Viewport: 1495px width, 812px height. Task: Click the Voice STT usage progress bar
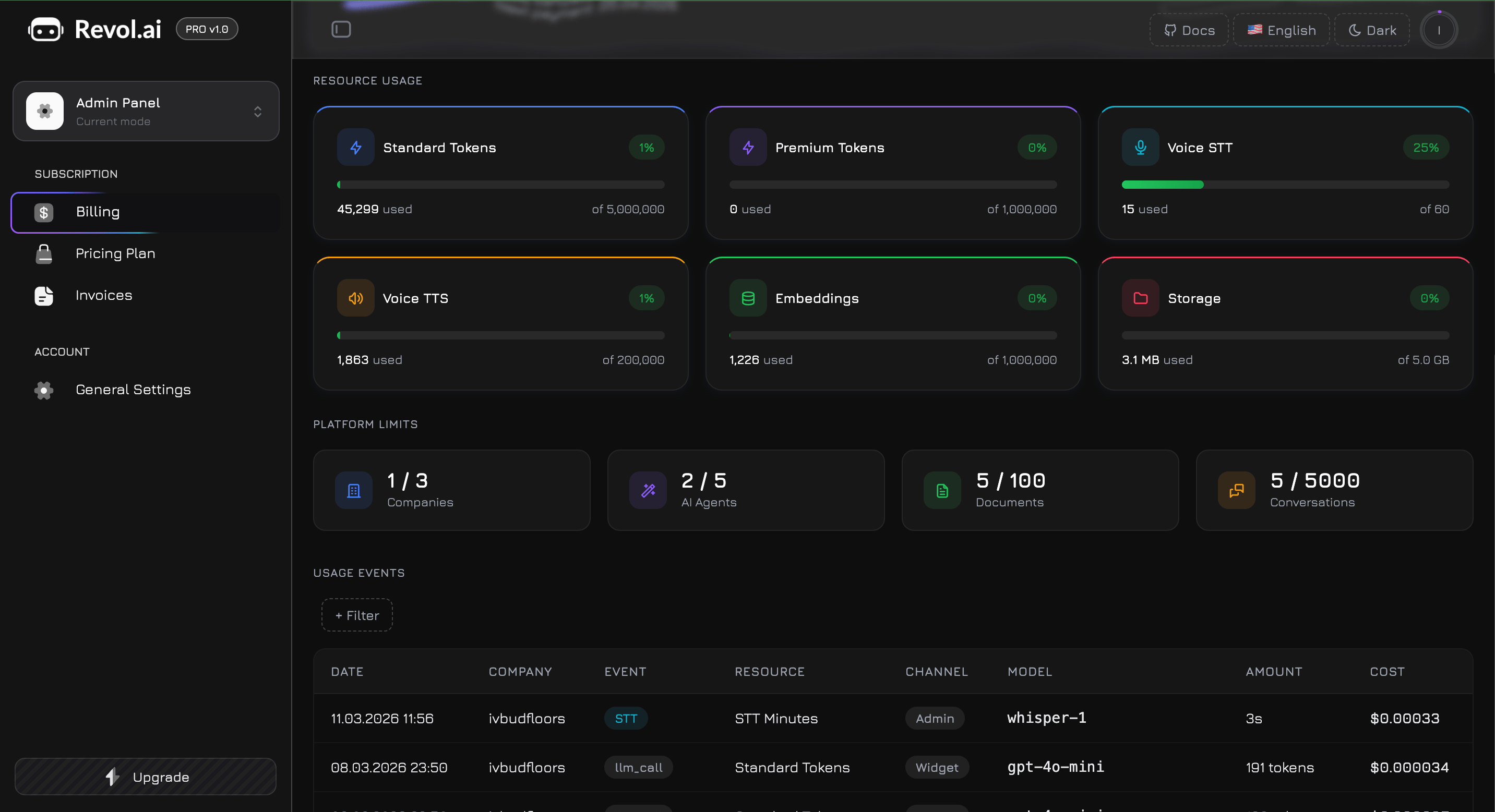(x=1285, y=185)
